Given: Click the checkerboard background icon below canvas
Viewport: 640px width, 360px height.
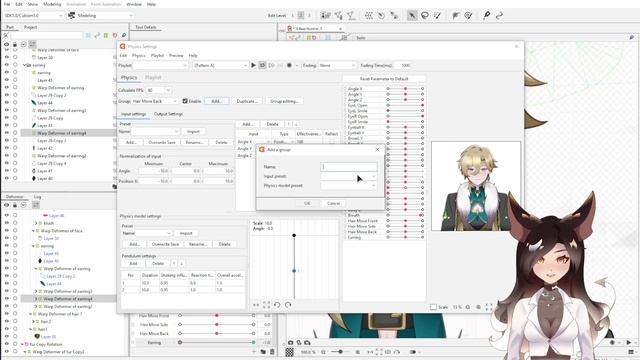Looking at the screenshot, I should click(289, 352).
